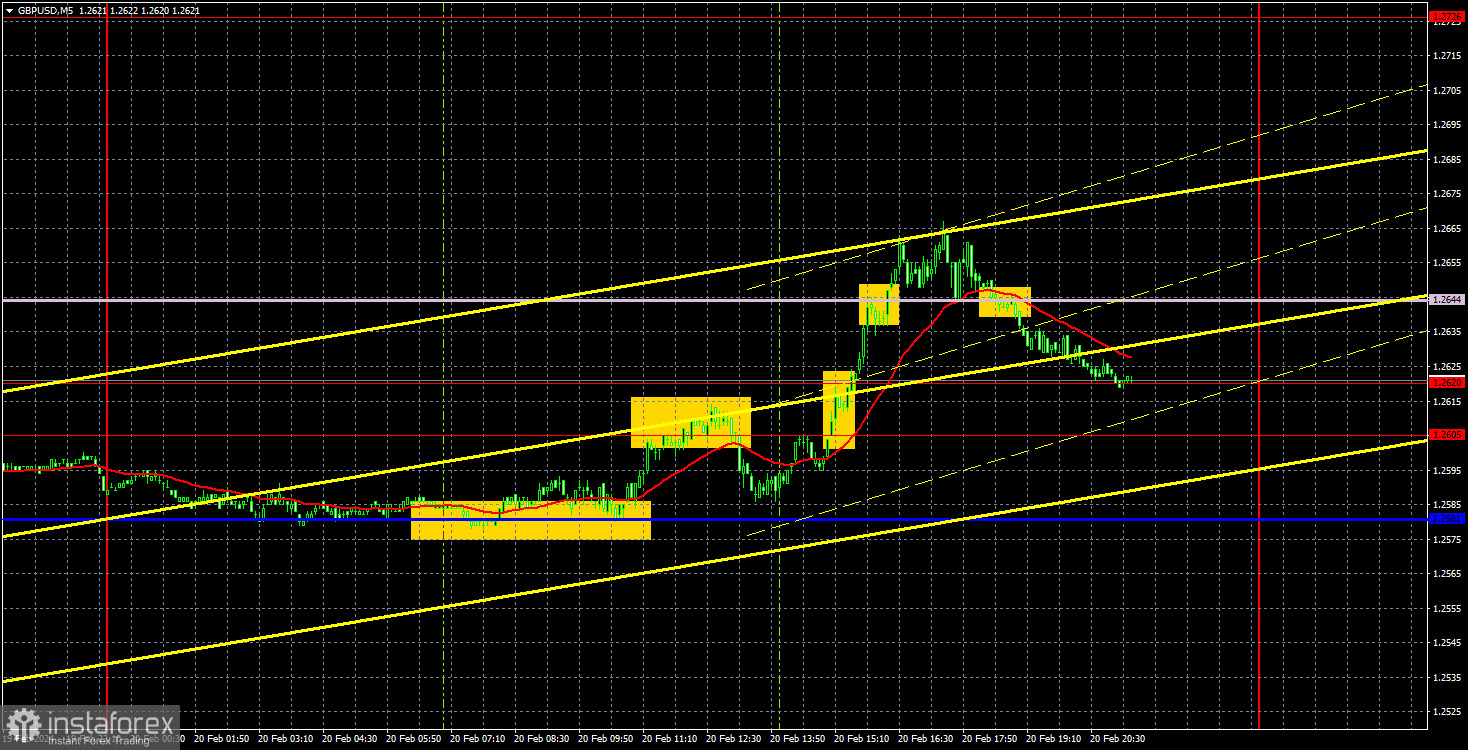Click the 1.2695 price axis label
This screenshot has height=750, width=1468.
tap(1447, 125)
